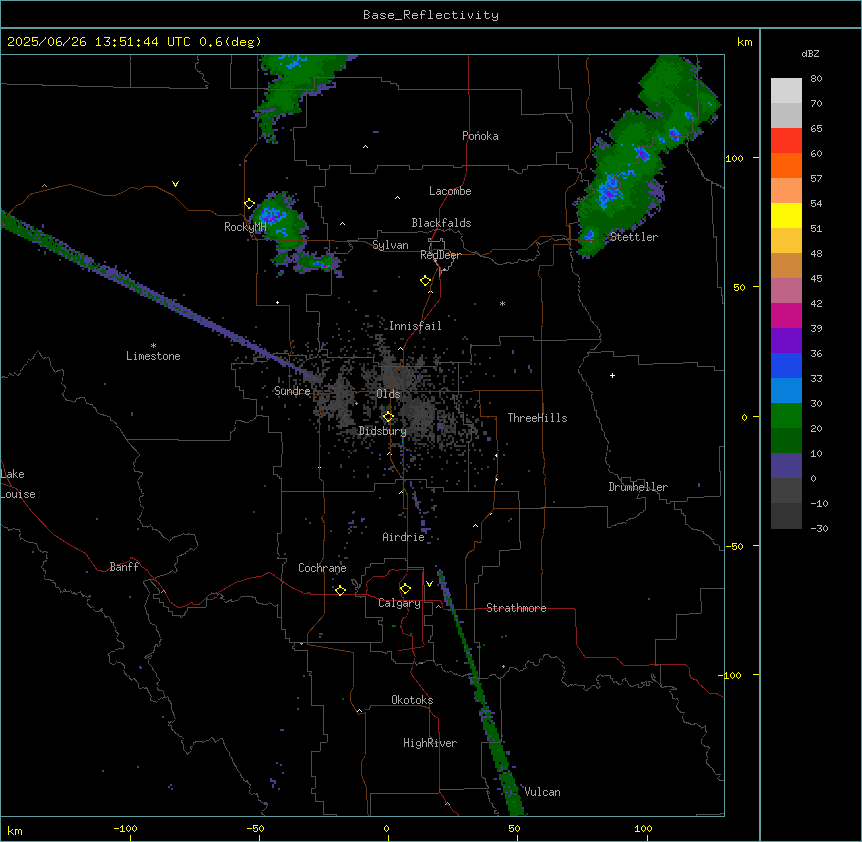Viewport: 862px width, 842px height.
Task: Choose the light grey 70-80 dBZ swatch
Action: click(x=786, y=91)
